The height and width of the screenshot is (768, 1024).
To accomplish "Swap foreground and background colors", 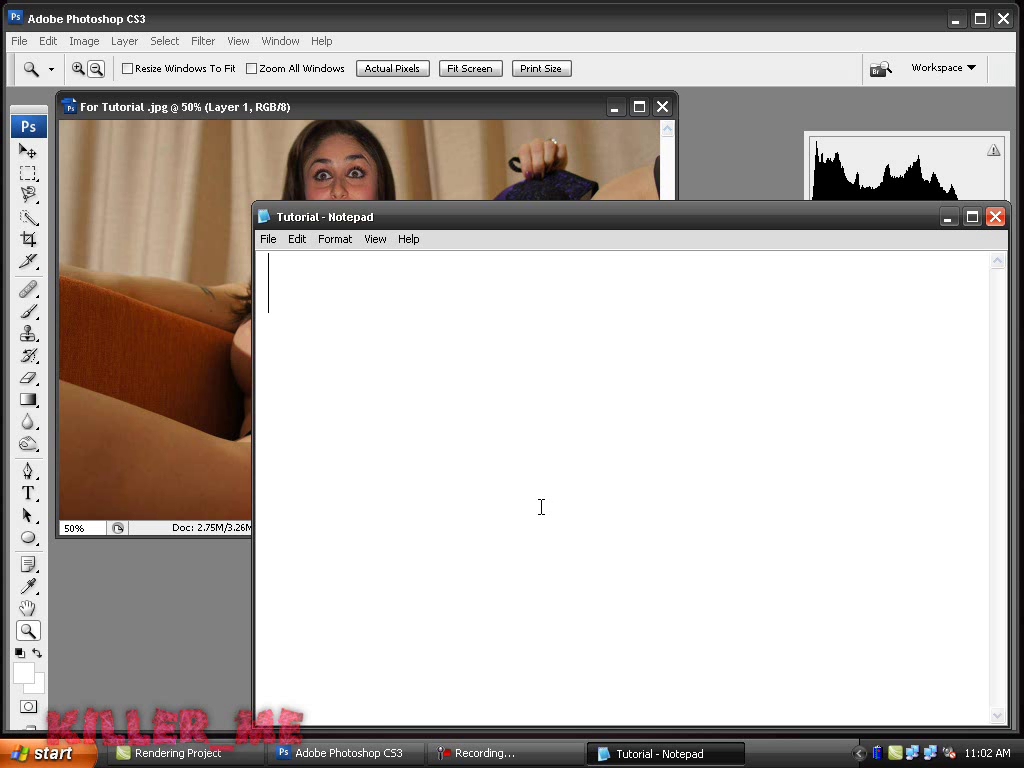I will 37,653.
